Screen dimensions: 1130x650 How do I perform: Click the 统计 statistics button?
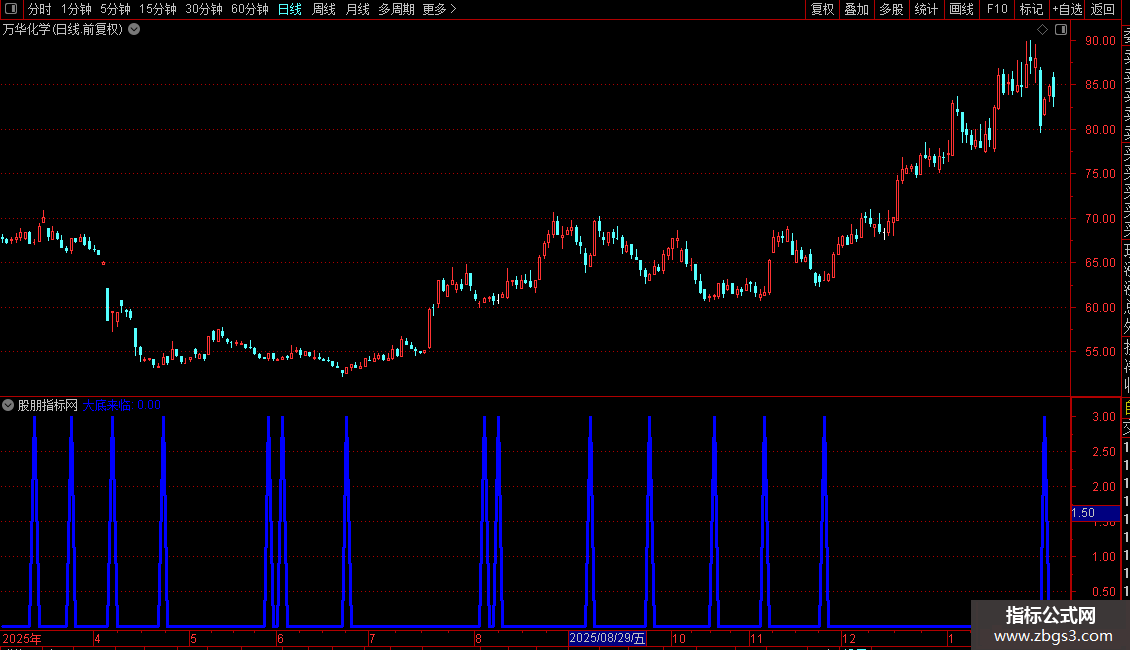926,9
